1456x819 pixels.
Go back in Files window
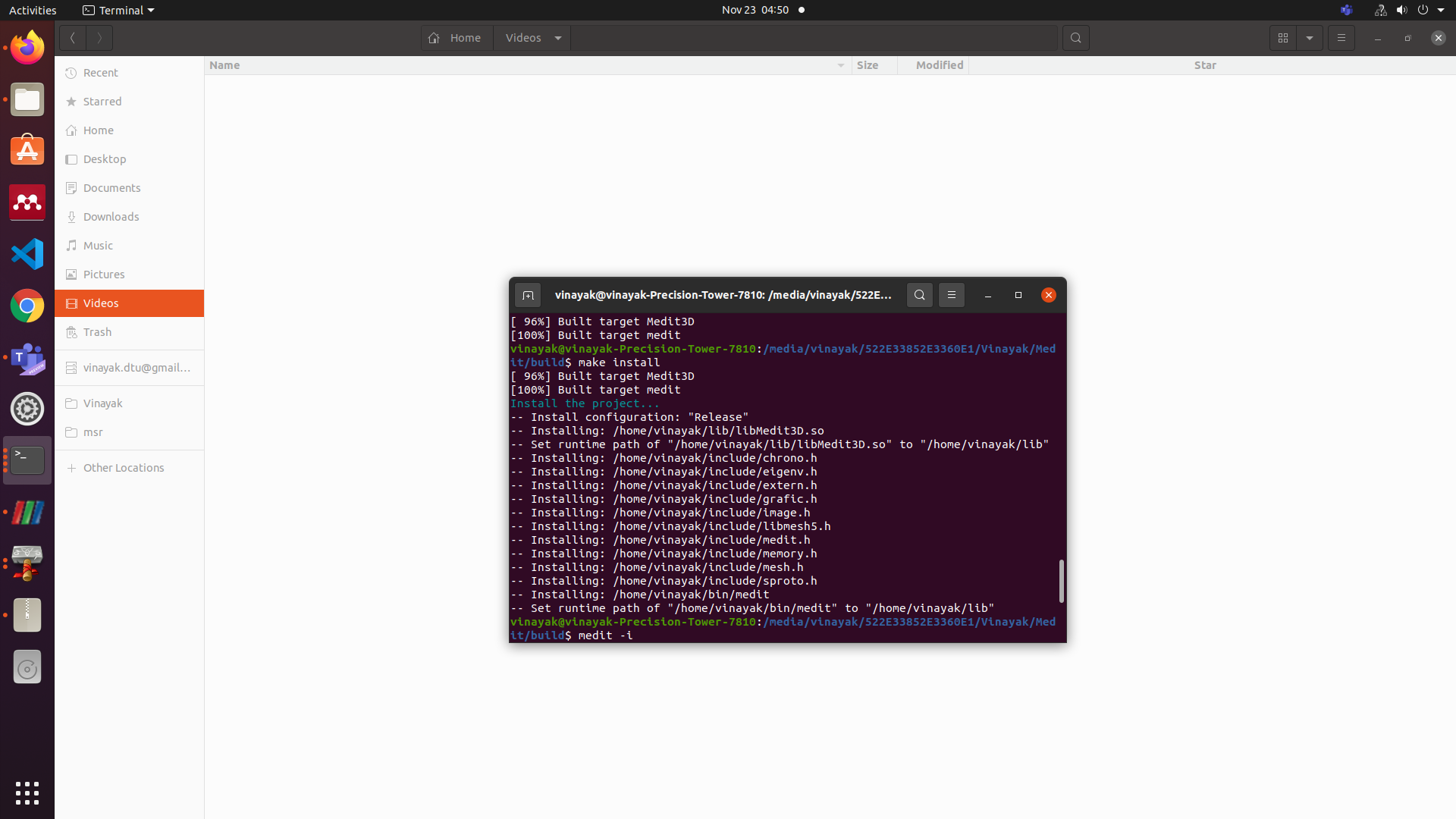(x=73, y=38)
